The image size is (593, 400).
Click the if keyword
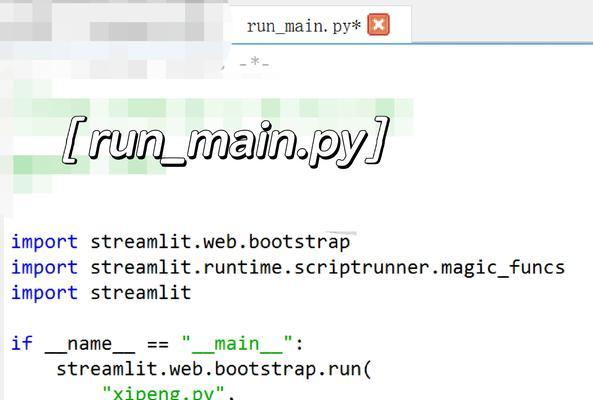tap(22, 343)
